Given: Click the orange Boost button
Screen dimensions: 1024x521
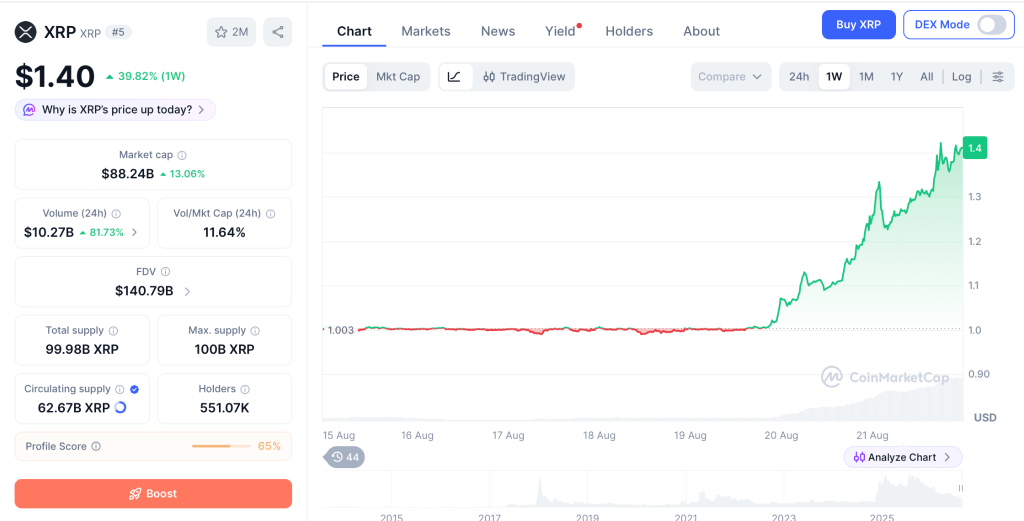Looking at the screenshot, I should (x=153, y=494).
